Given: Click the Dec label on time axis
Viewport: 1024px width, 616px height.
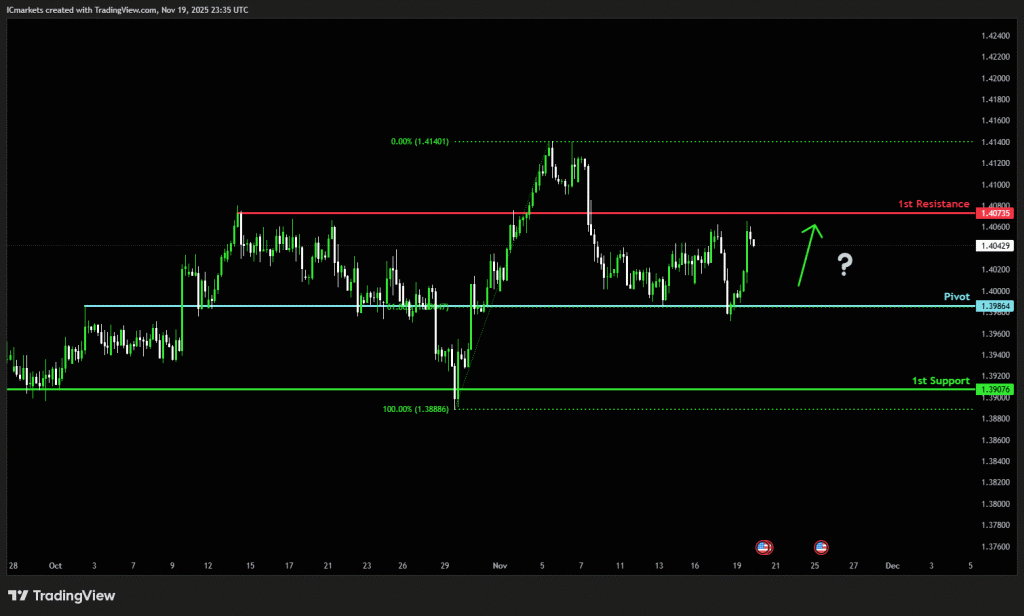Looking at the screenshot, I should coord(892,565).
